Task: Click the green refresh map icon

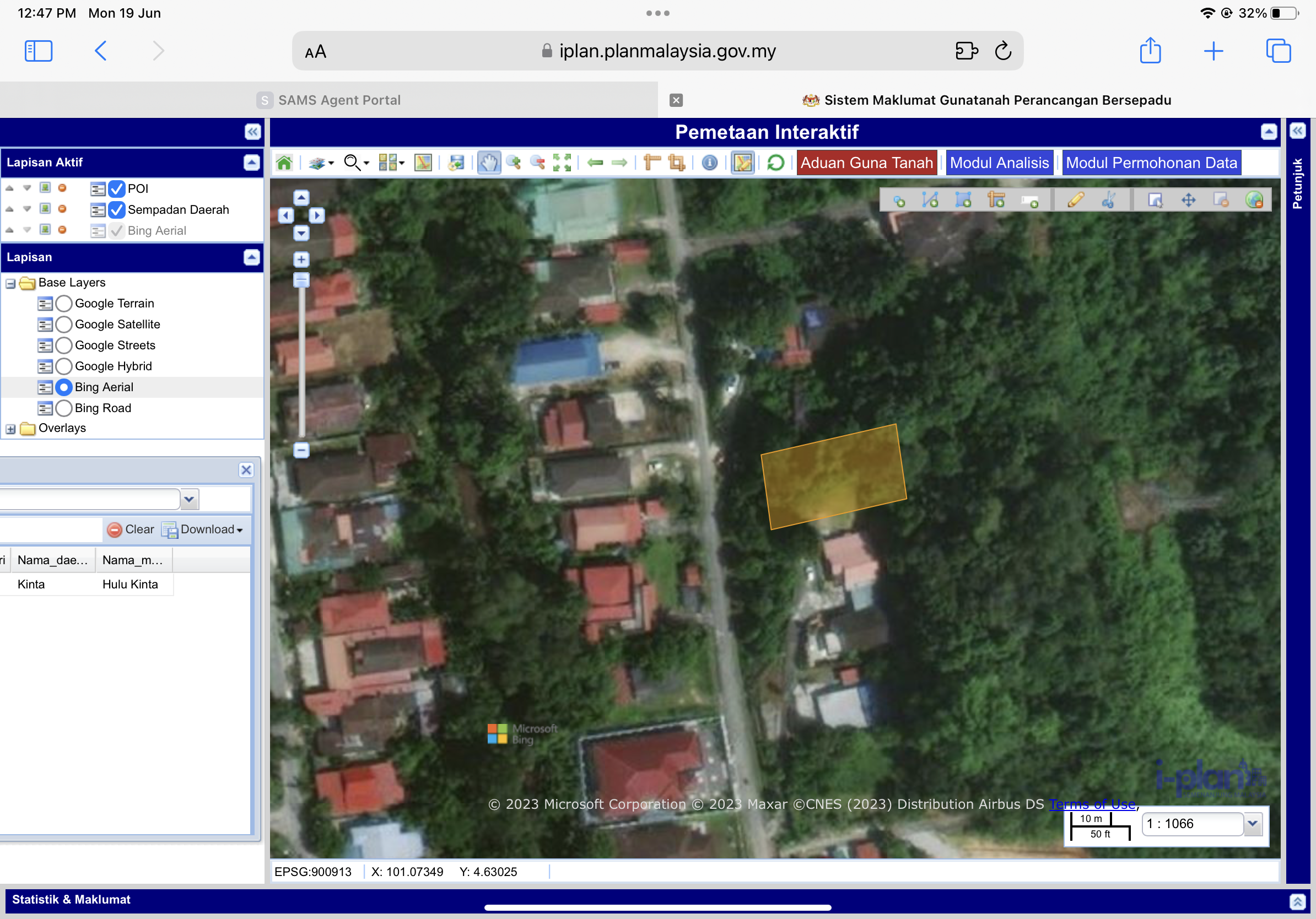Action: point(775,163)
